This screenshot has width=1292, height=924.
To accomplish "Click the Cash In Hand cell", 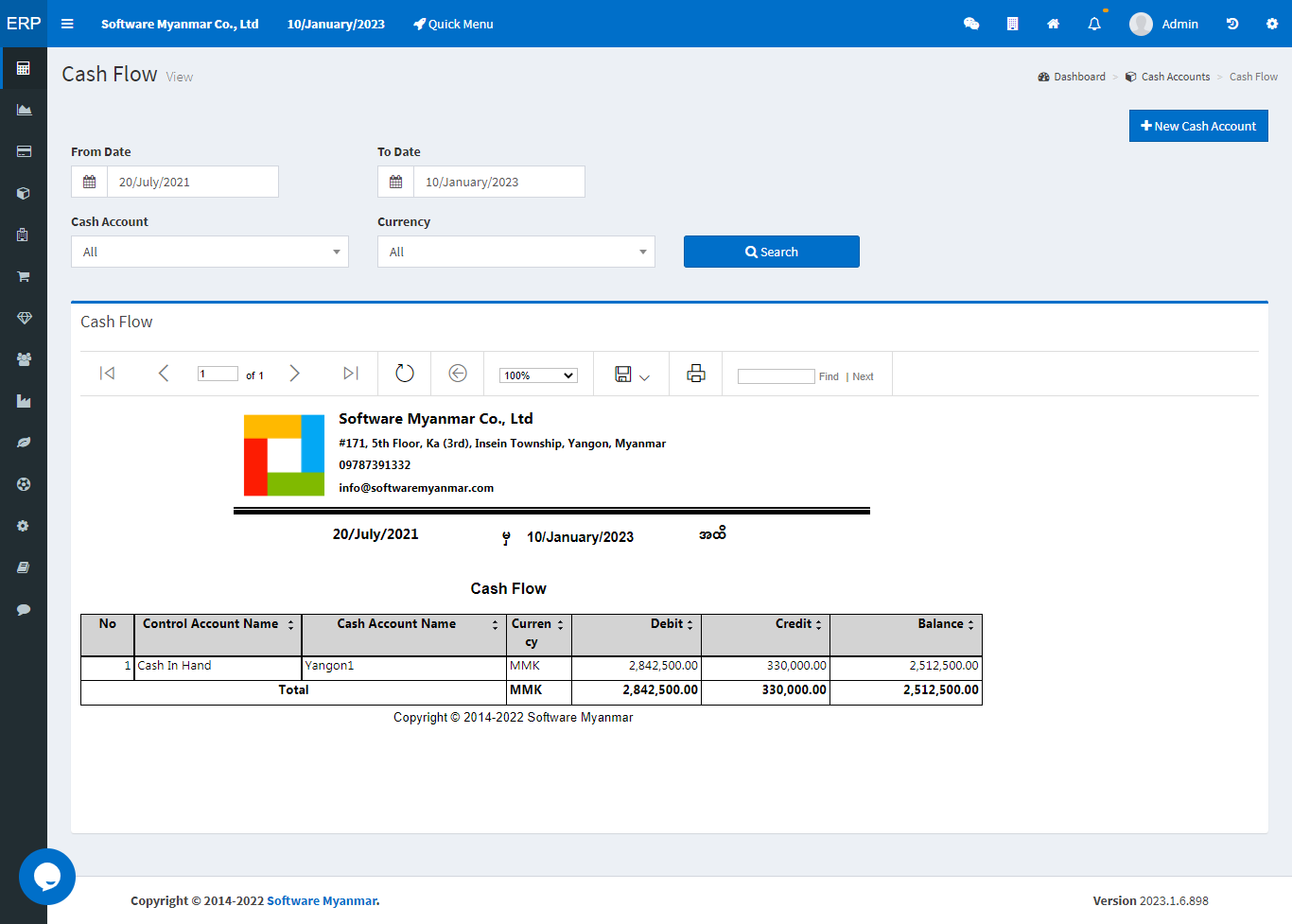I will click(218, 666).
